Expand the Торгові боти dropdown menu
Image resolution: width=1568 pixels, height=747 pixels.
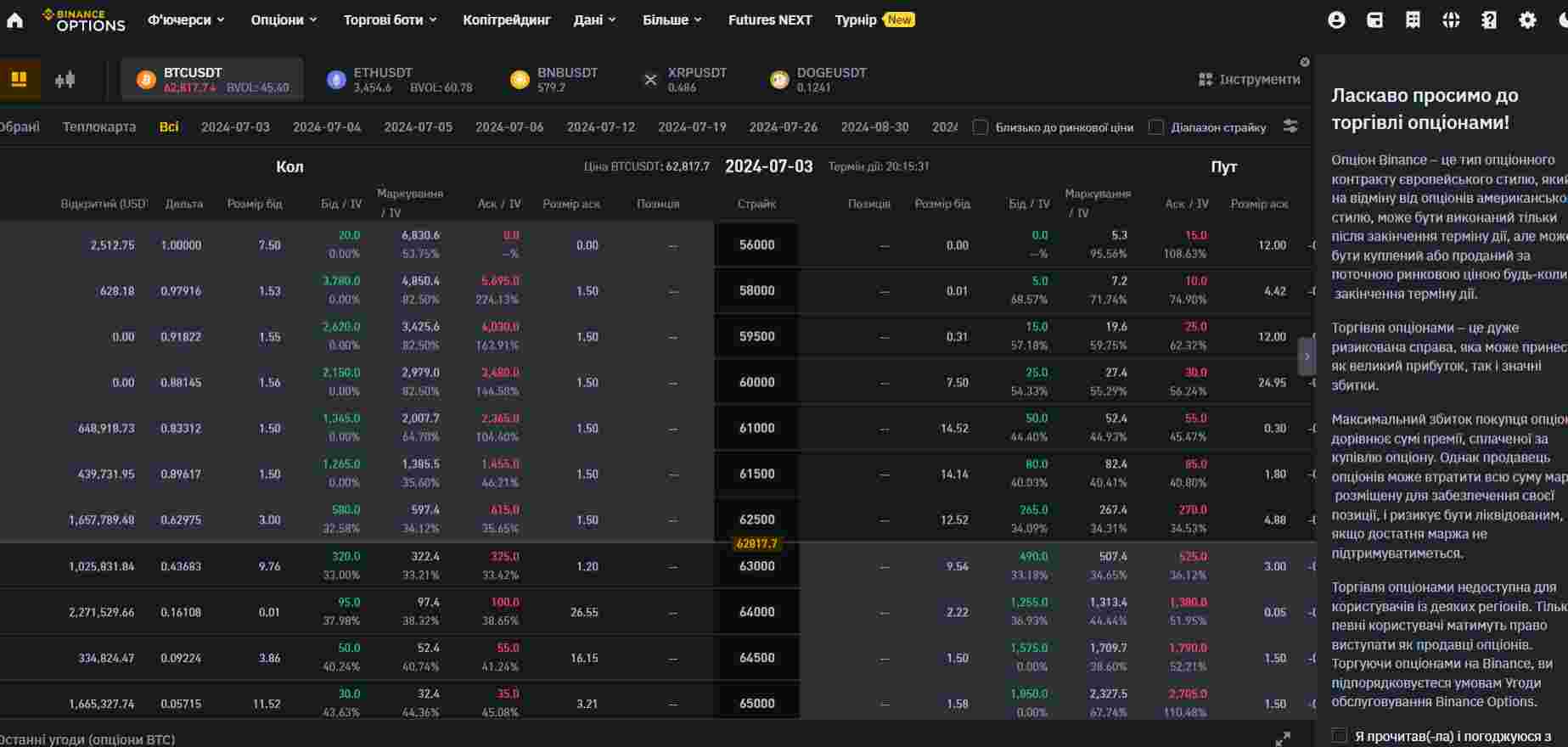click(391, 20)
